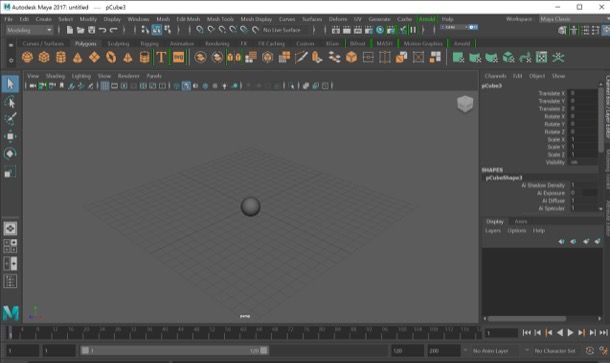Screen dimensions: 610x363
Task: Click the current frame marker on timeline
Action: [x=11, y=333]
